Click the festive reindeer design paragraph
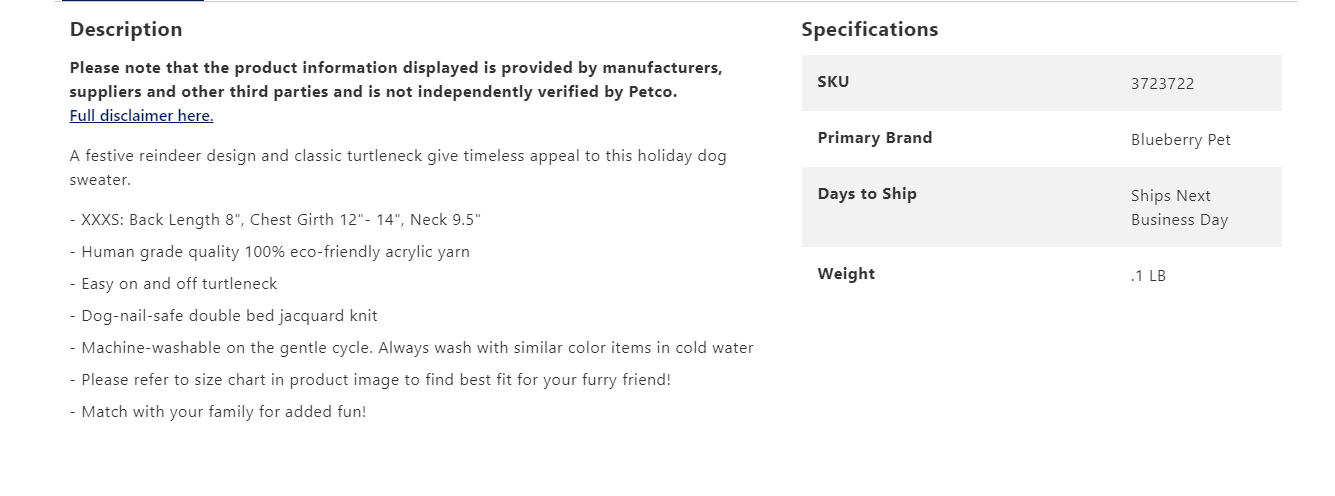1335x496 pixels. coord(397,168)
